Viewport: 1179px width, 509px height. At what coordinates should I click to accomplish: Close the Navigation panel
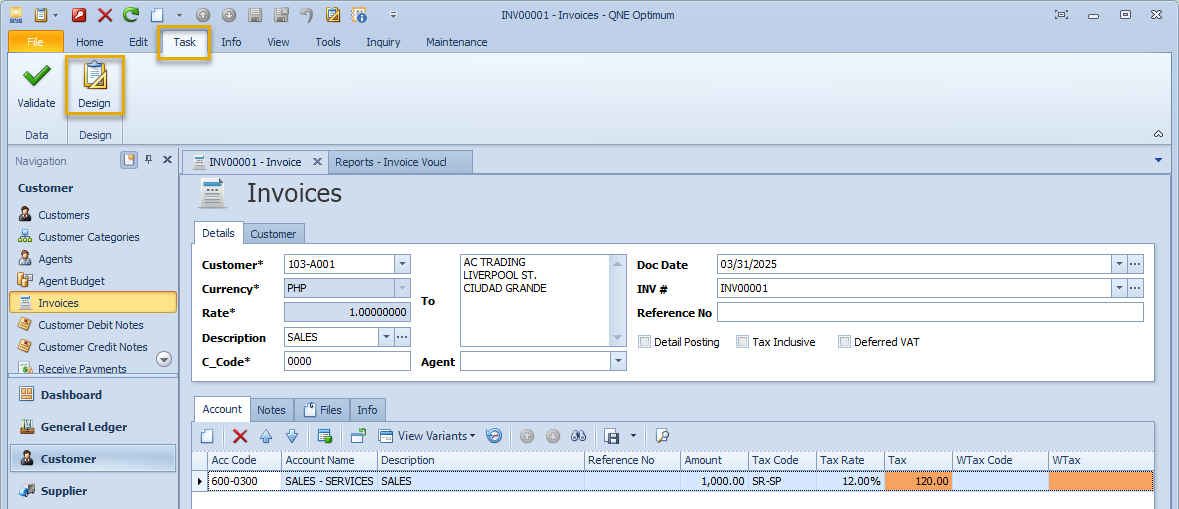pos(167,159)
